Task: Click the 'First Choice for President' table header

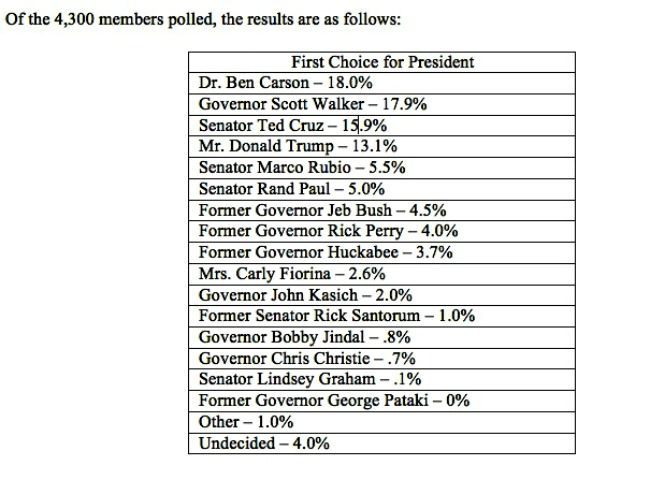Action: click(382, 62)
